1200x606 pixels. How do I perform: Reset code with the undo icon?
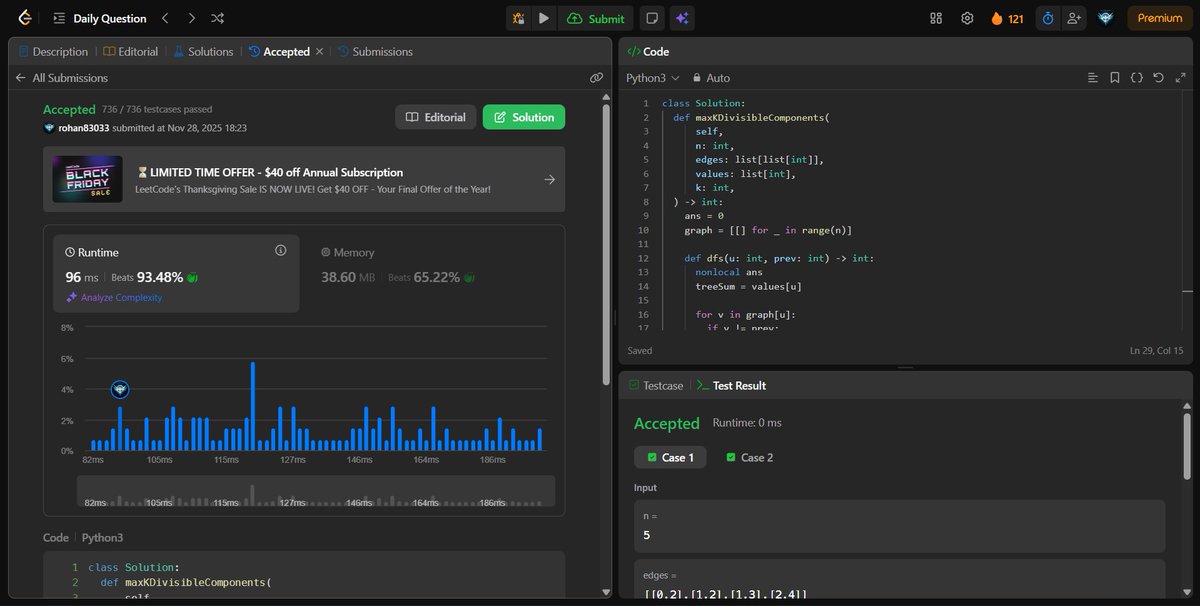(x=1158, y=77)
